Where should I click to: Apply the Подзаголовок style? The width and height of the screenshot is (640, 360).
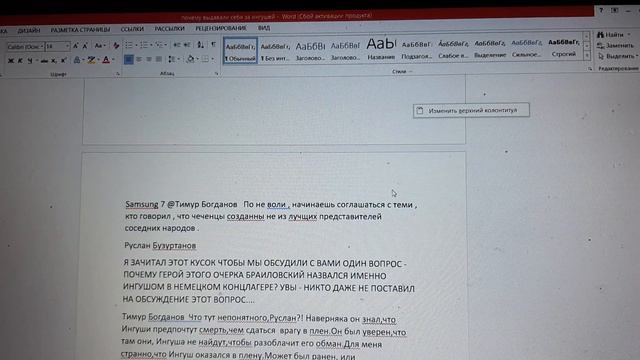pos(416,49)
